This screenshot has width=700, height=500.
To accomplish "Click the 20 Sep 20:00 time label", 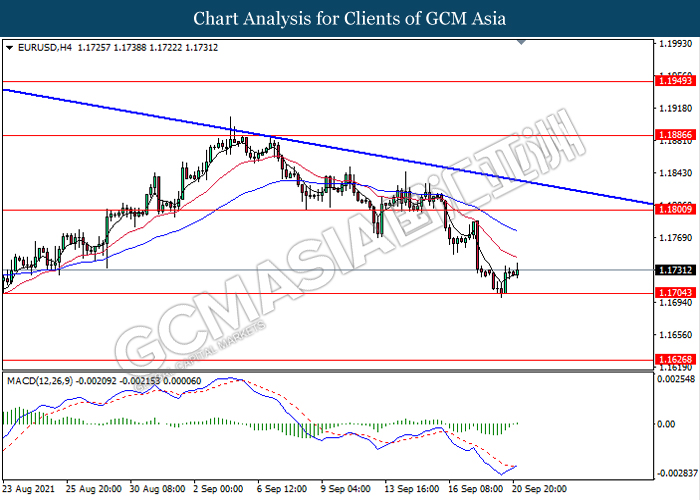I will pos(539,489).
